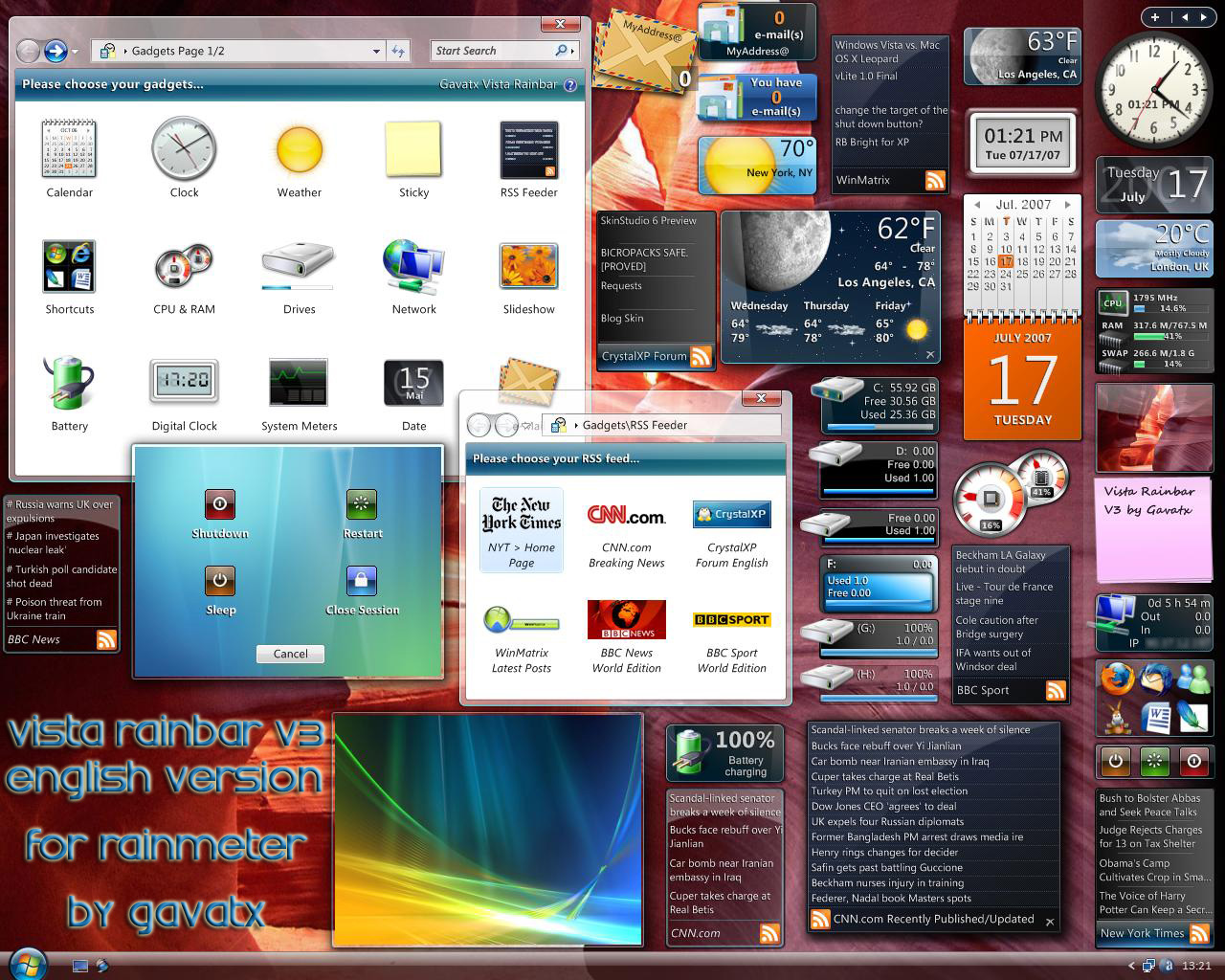
Task: Pick the Drives gadget icon
Action: [299, 266]
